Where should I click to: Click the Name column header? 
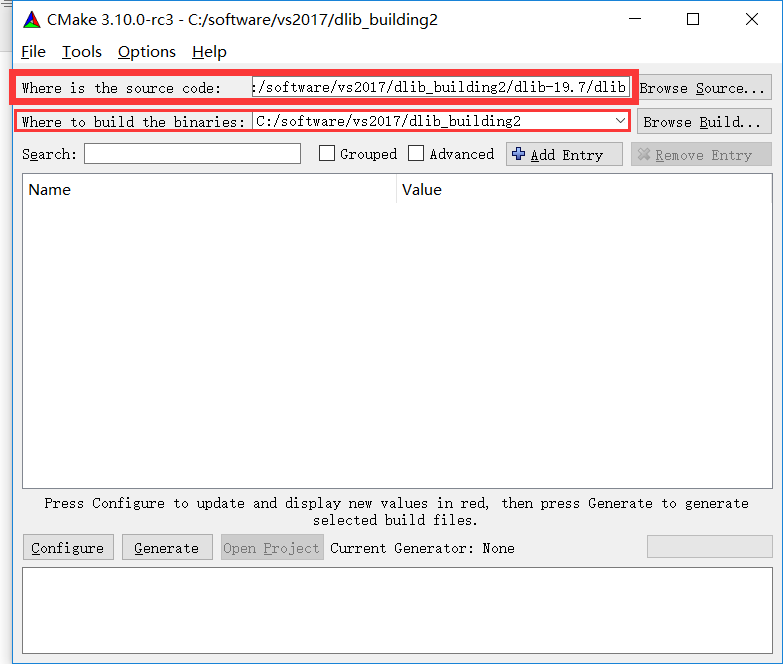(x=209, y=190)
